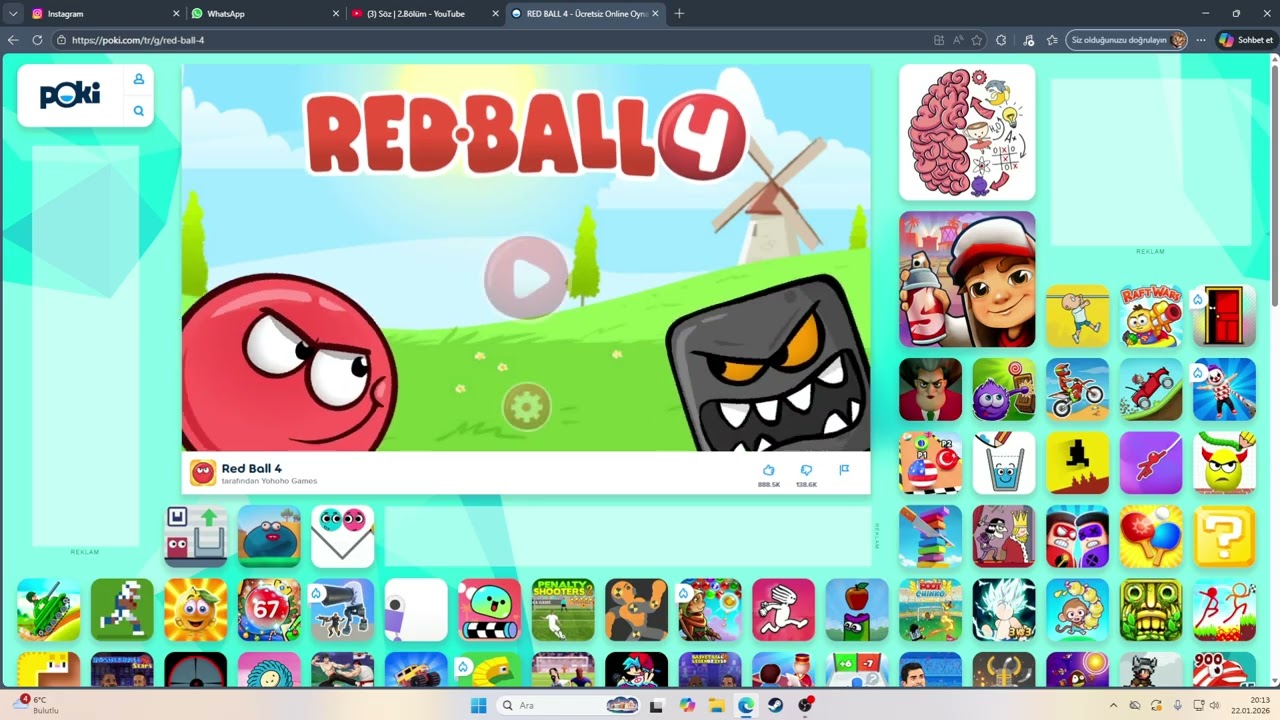Open the green tank game thumbnail

tap(48, 610)
